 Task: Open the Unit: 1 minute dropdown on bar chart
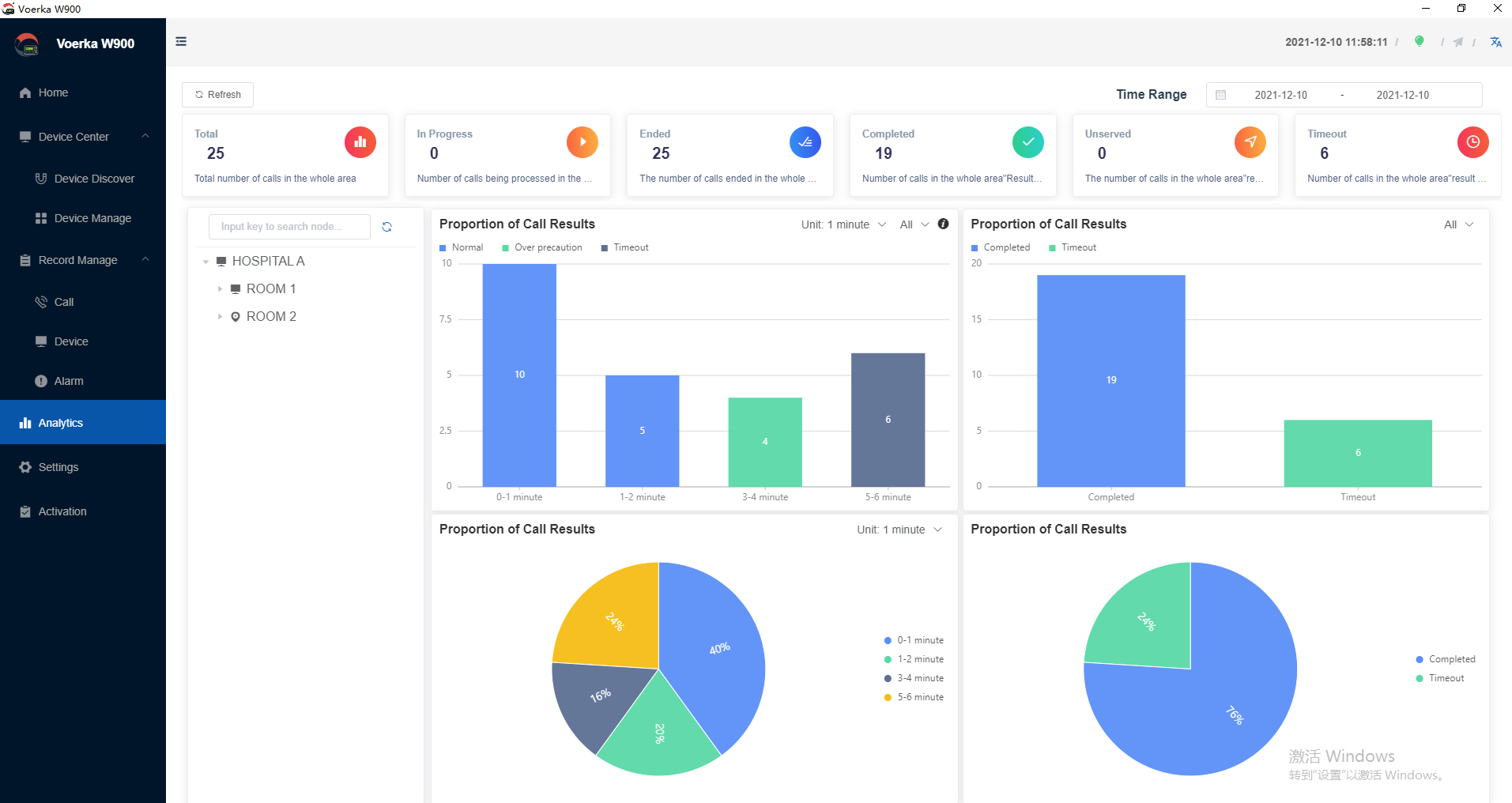coord(843,224)
